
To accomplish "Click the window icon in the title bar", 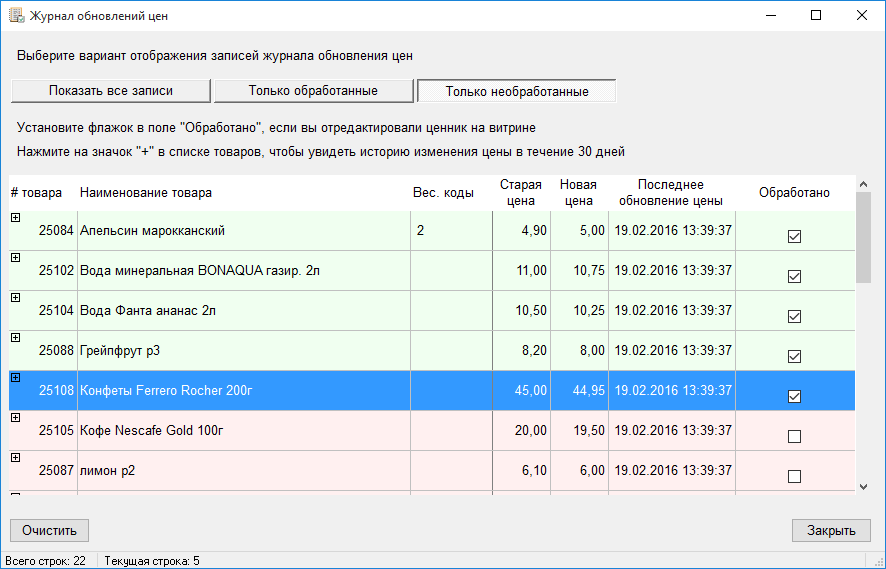I will [x=16, y=16].
